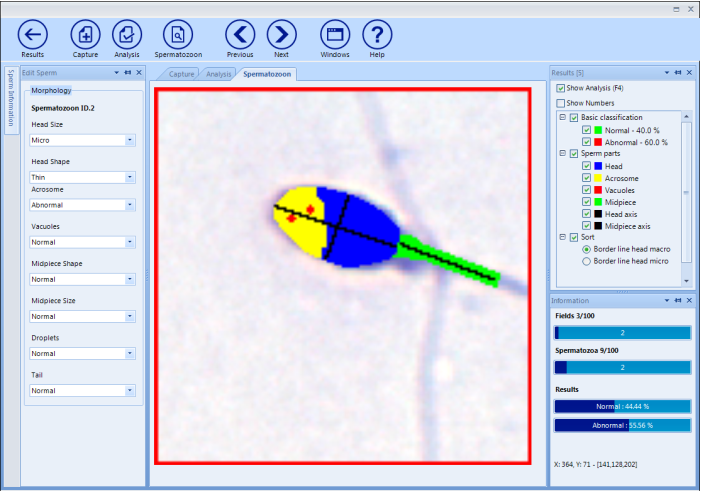Viewport: 701px width, 491px height.
Task: Click the Spermatozoon ID.2 label
Action: click(x=63, y=108)
